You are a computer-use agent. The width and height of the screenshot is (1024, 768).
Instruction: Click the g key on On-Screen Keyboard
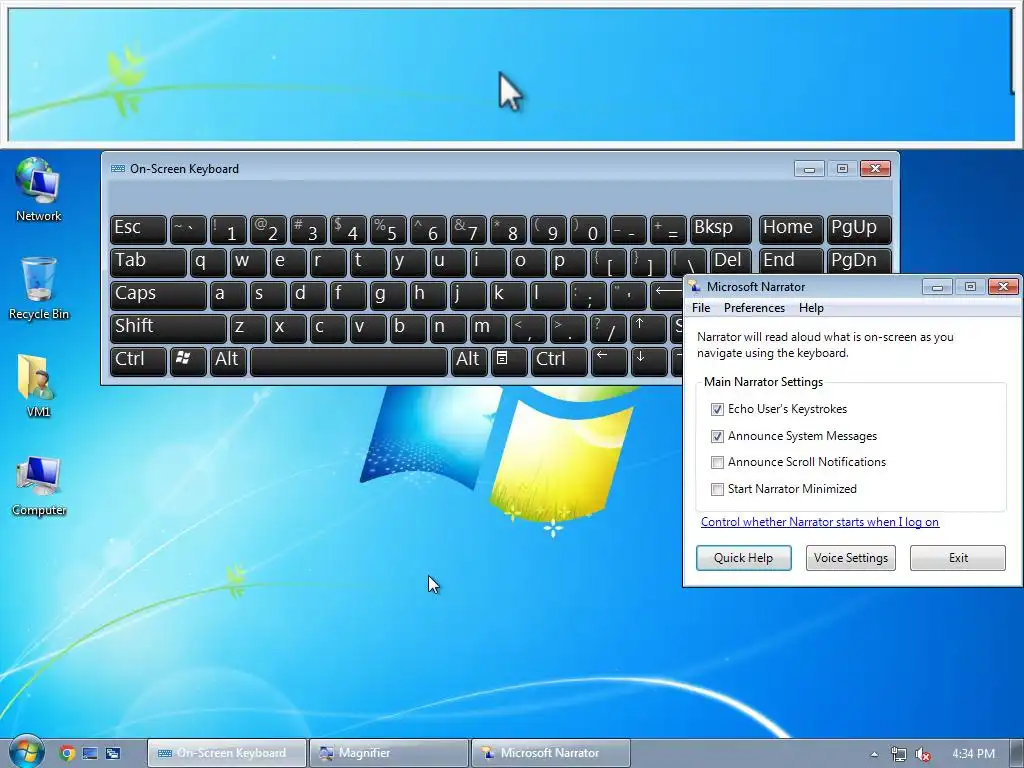388,295
